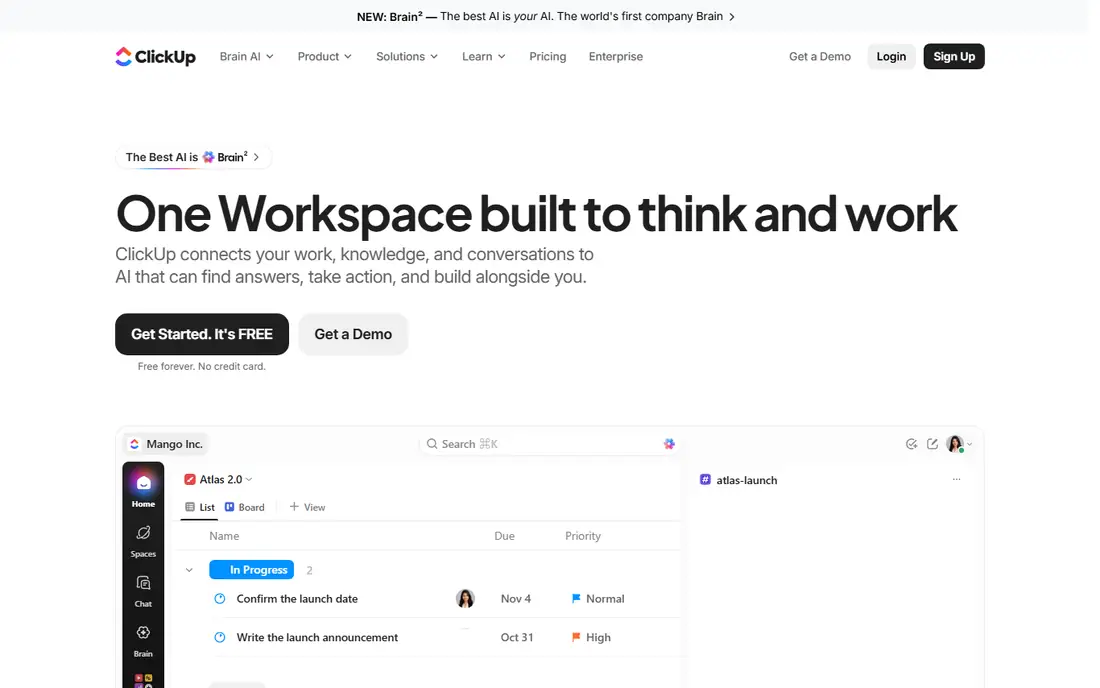
Task: Click the atlas-launch channel name
Action: click(746, 480)
